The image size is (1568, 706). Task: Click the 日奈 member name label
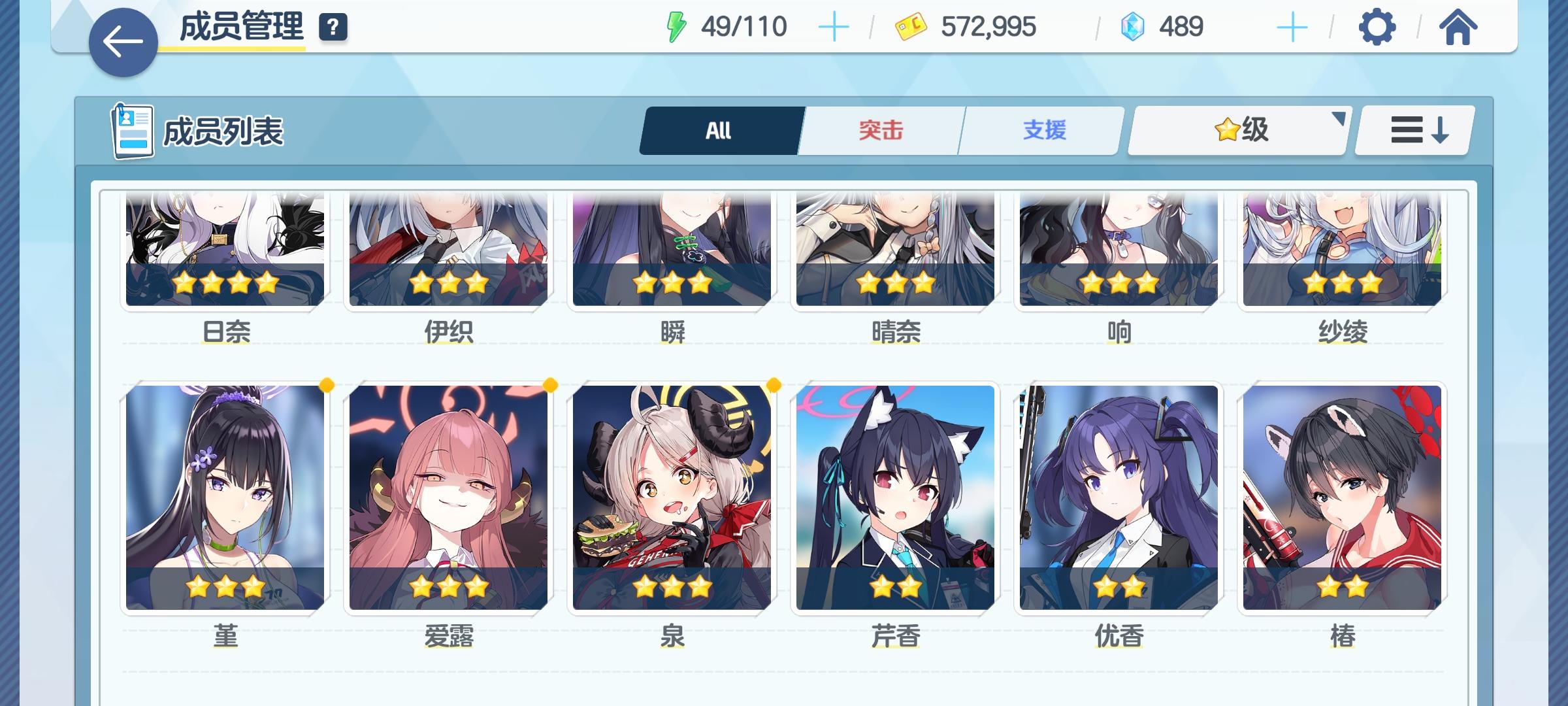pyautogui.click(x=226, y=332)
